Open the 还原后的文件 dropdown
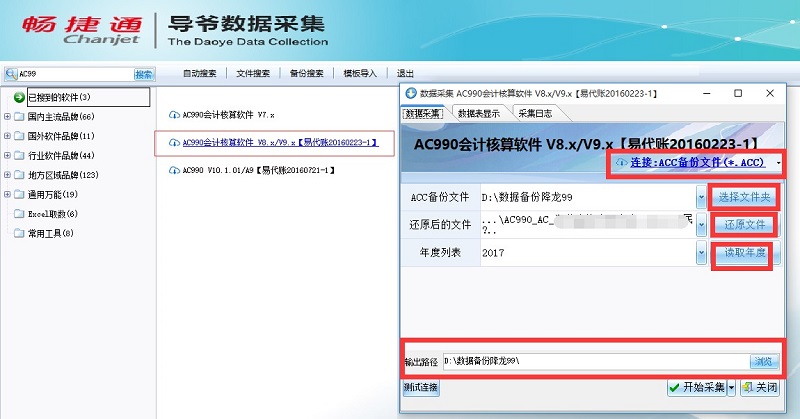800x419 pixels. (x=701, y=225)
